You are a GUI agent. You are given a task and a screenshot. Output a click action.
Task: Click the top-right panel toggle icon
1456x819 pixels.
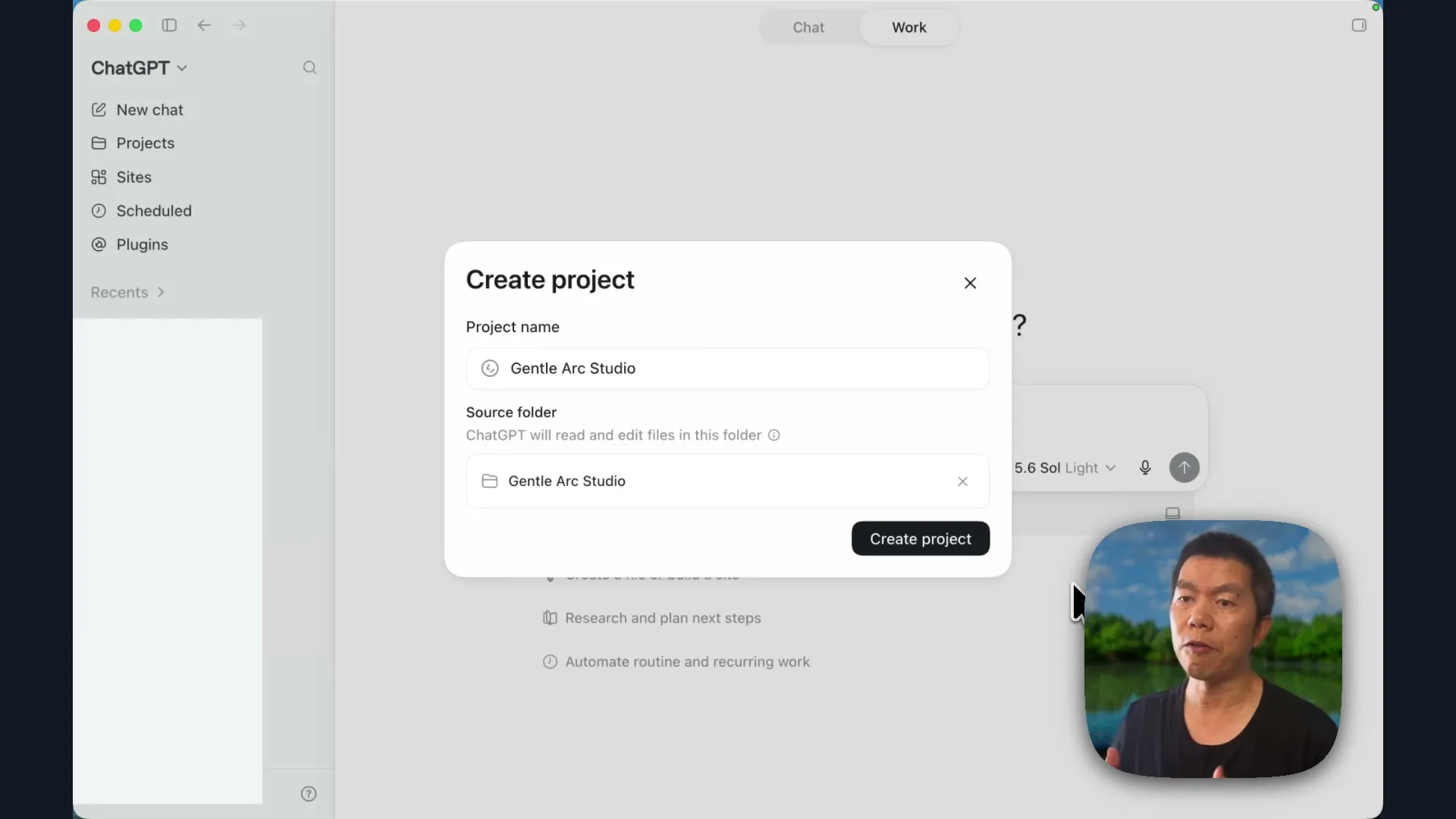(1359, 25)
